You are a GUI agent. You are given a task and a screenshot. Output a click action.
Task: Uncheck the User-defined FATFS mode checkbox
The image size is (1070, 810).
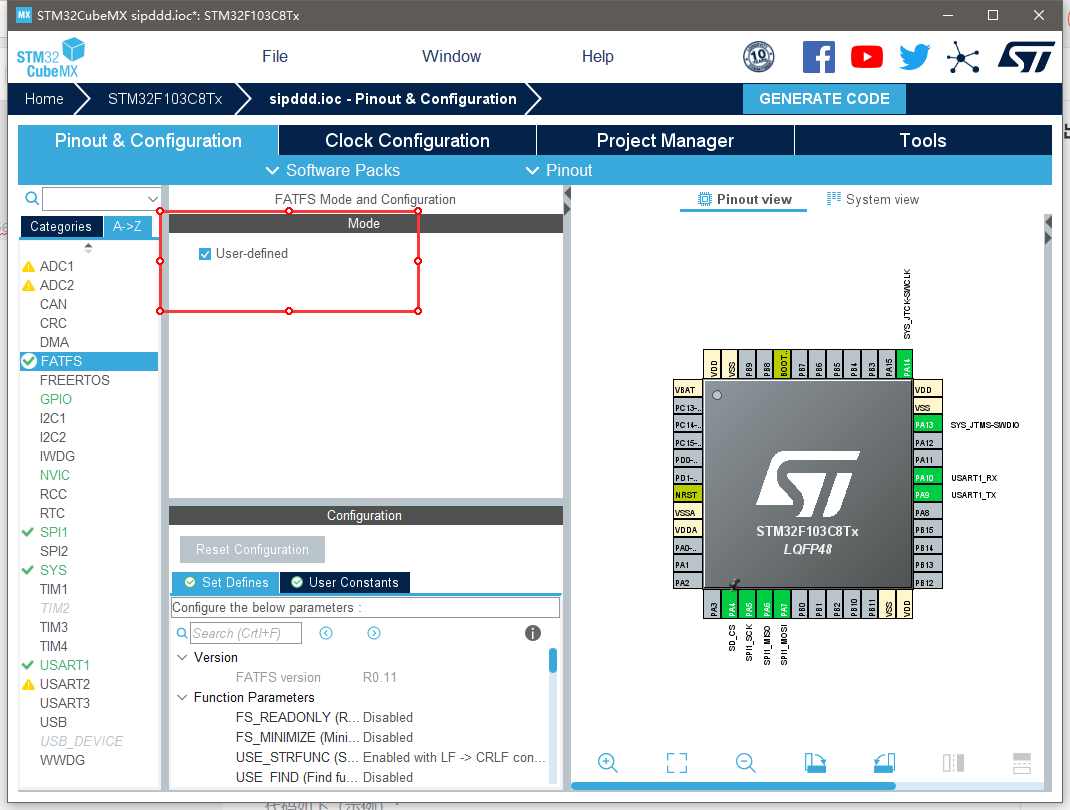point(204,254)
